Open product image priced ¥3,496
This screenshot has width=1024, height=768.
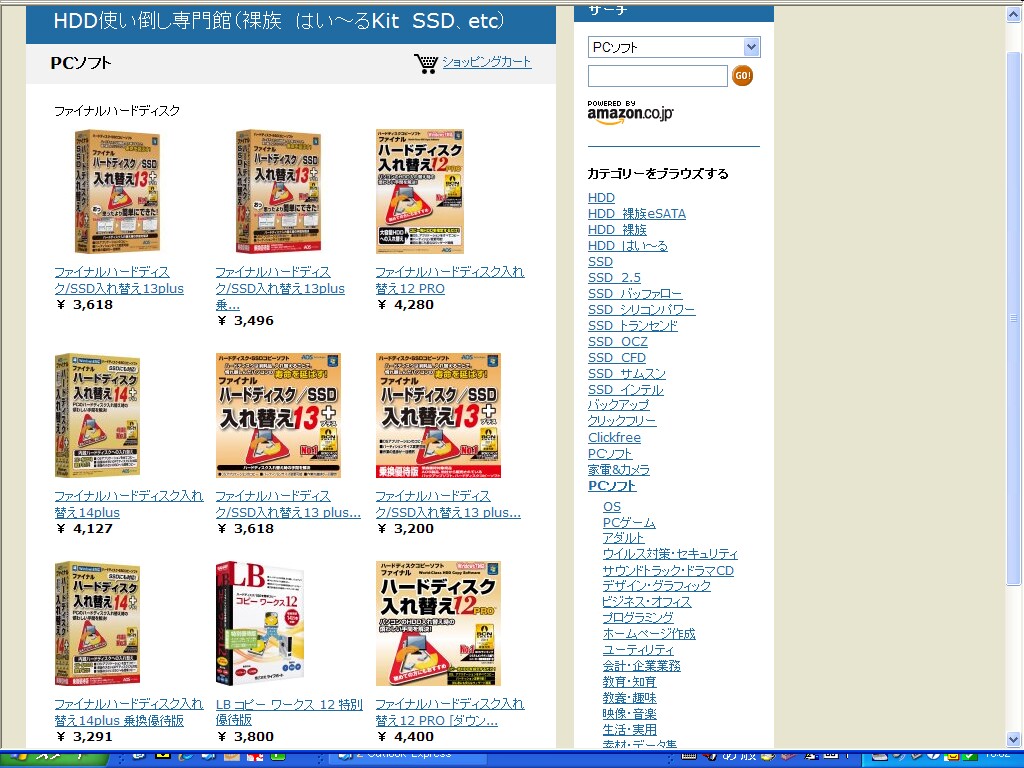(278, 191)
